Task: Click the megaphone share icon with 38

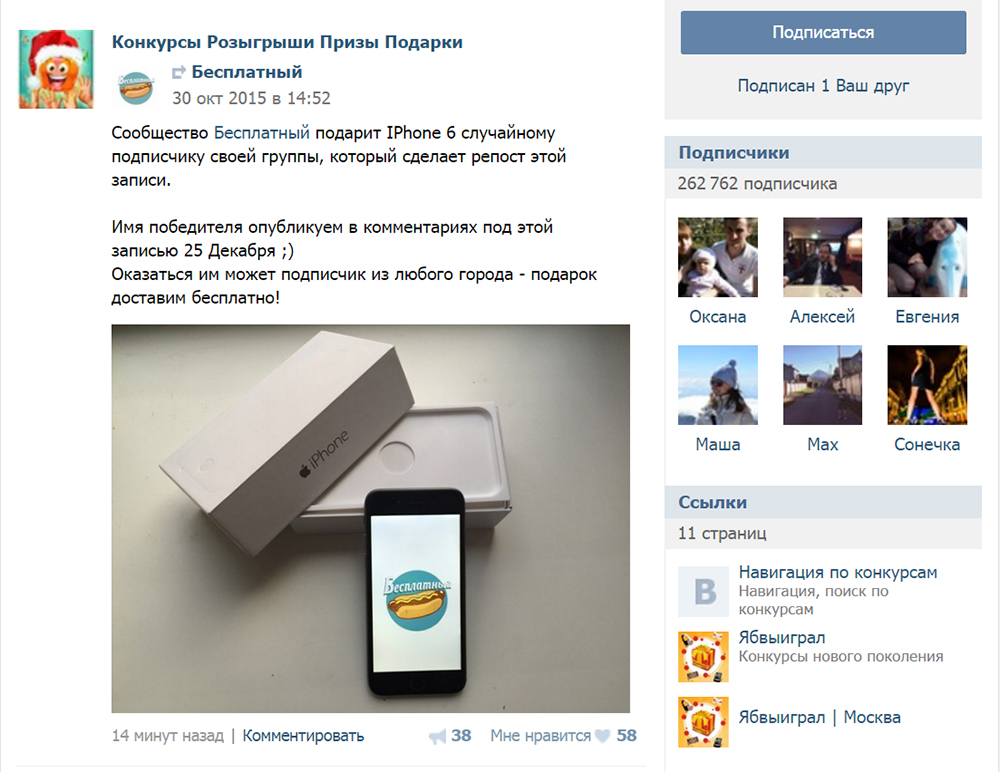Action: 438,737
